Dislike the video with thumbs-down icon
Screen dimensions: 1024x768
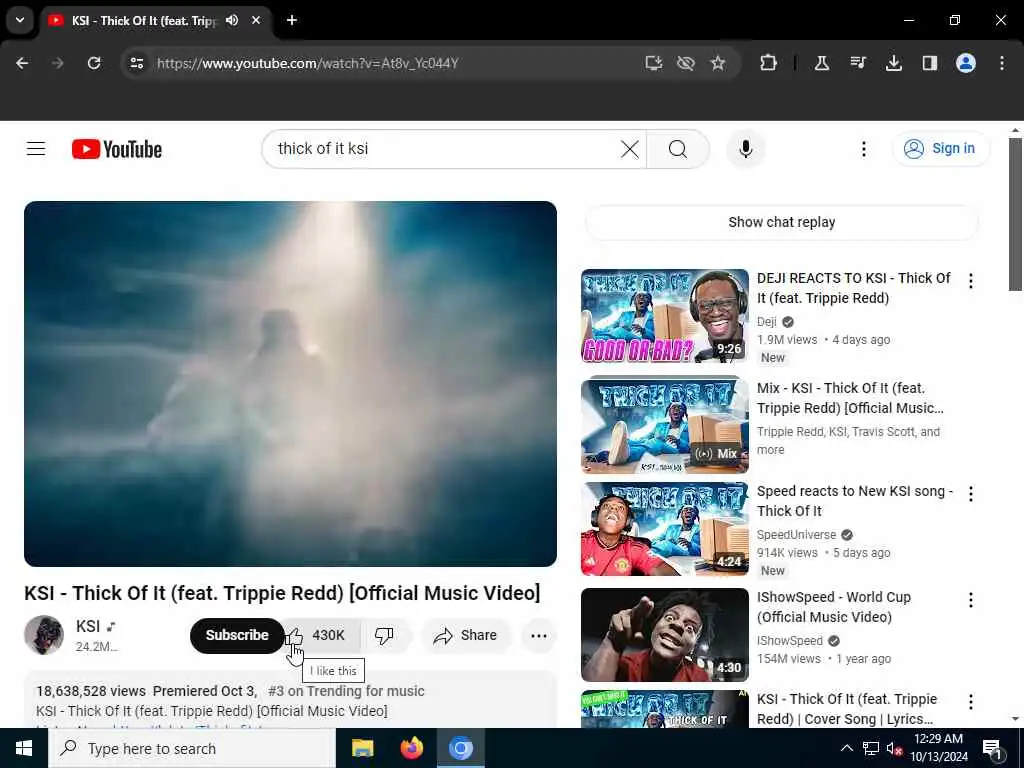[x=384, y=635]
